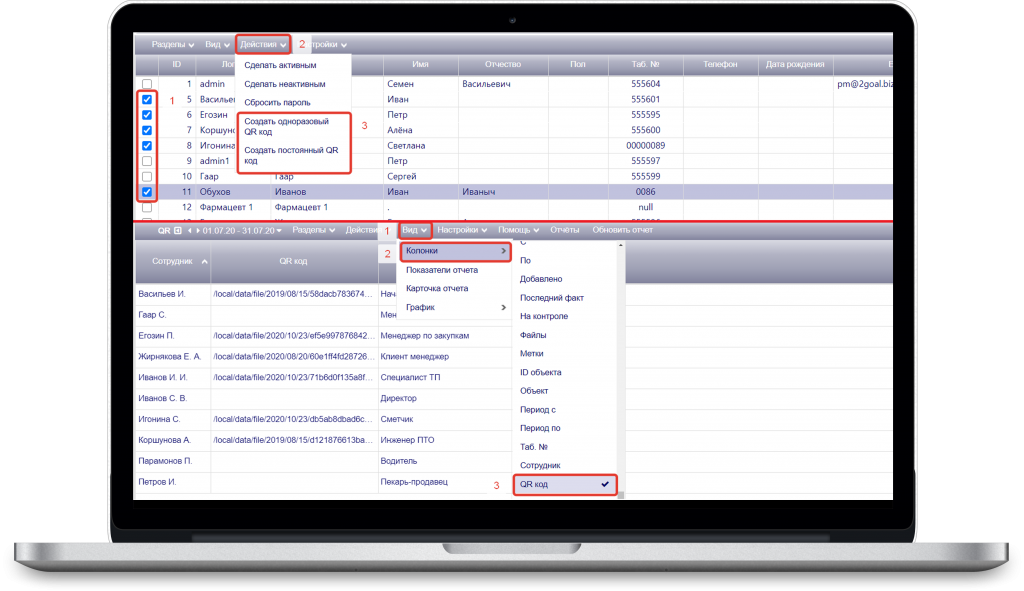Select Сделать неактивным menu item
Screen dimensions: 1024x591
pyautogui.click(x=285, y=84)
